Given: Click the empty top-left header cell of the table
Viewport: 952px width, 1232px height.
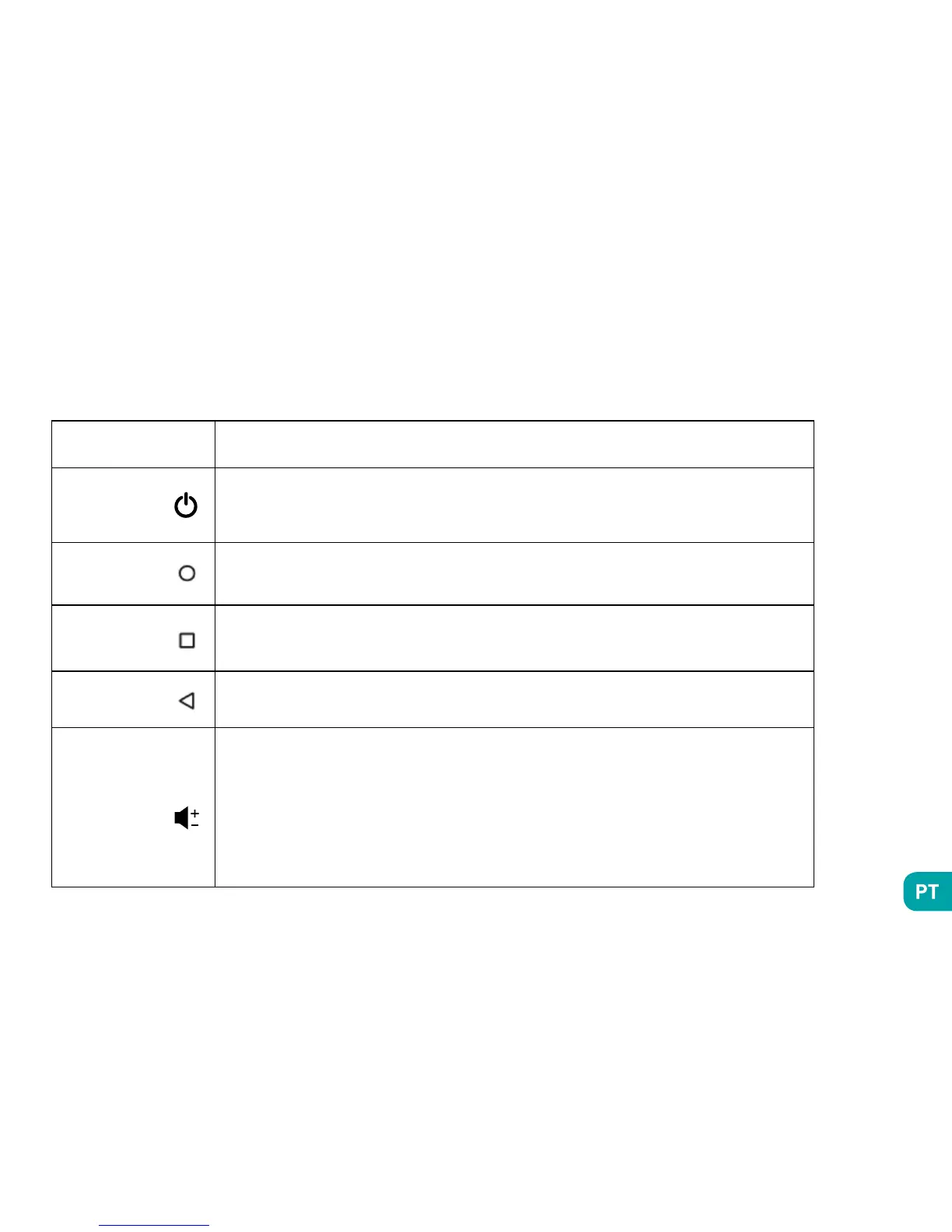Looking at the screenshot, I should (x=133, y=444).
